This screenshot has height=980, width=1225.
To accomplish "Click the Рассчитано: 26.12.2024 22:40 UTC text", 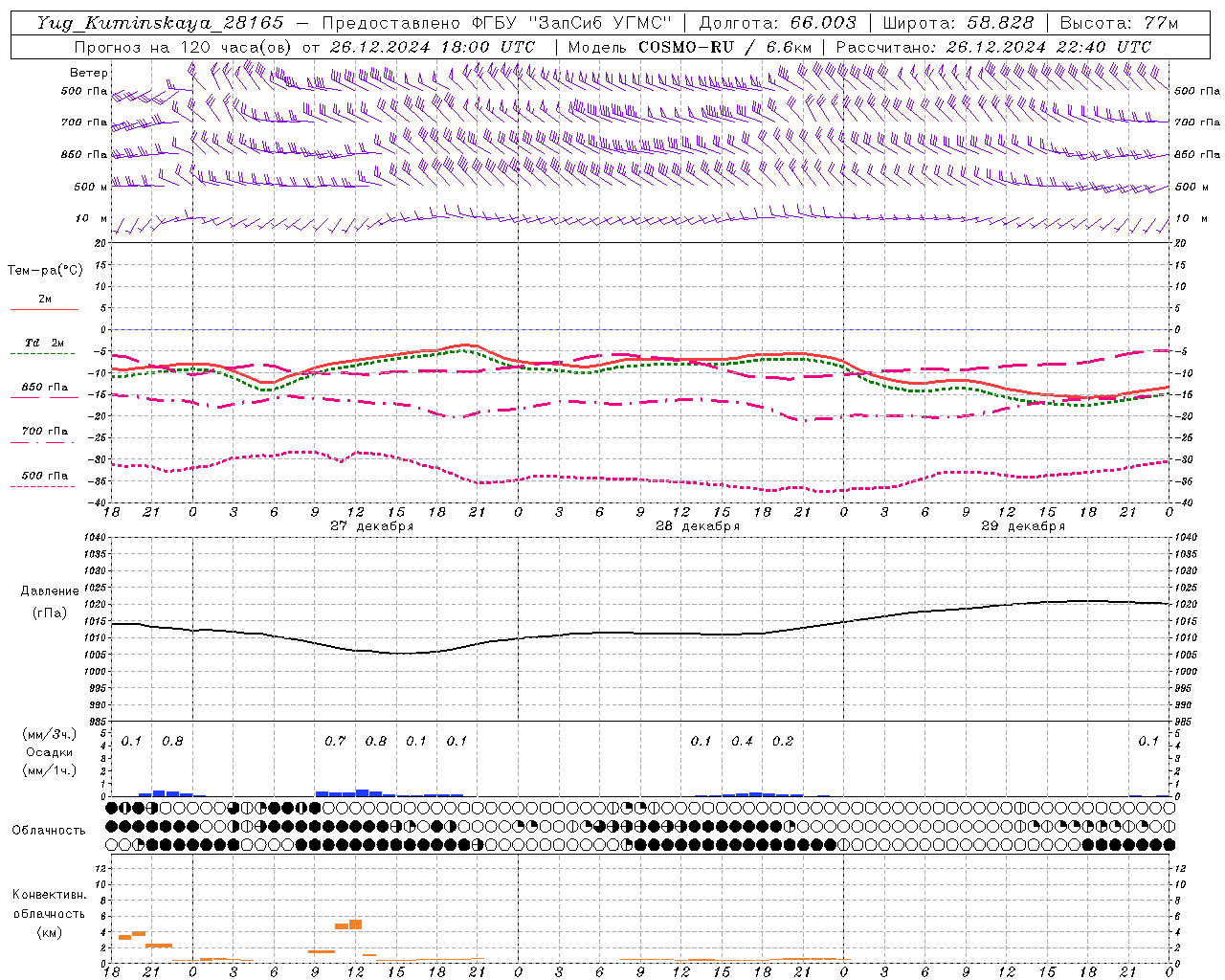I will [x=993, y=47].
